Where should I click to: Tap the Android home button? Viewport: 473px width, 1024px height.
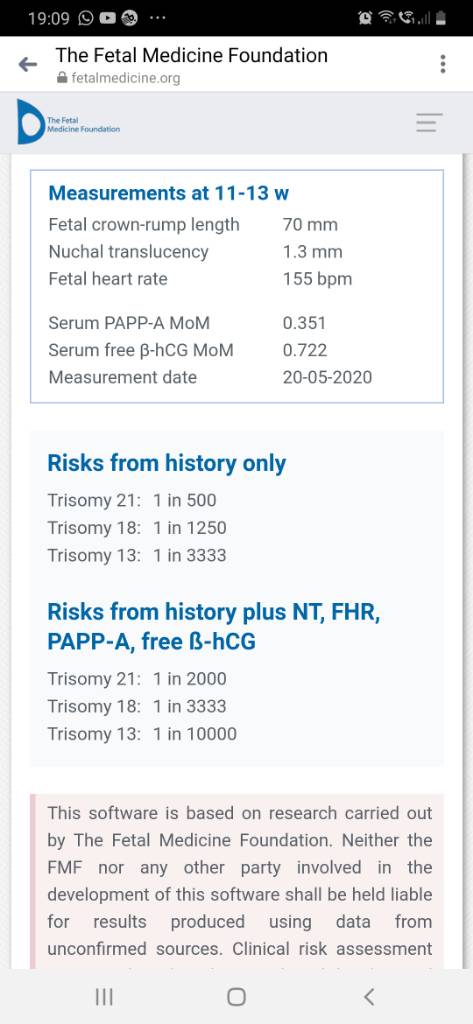(x=236, y=997)
